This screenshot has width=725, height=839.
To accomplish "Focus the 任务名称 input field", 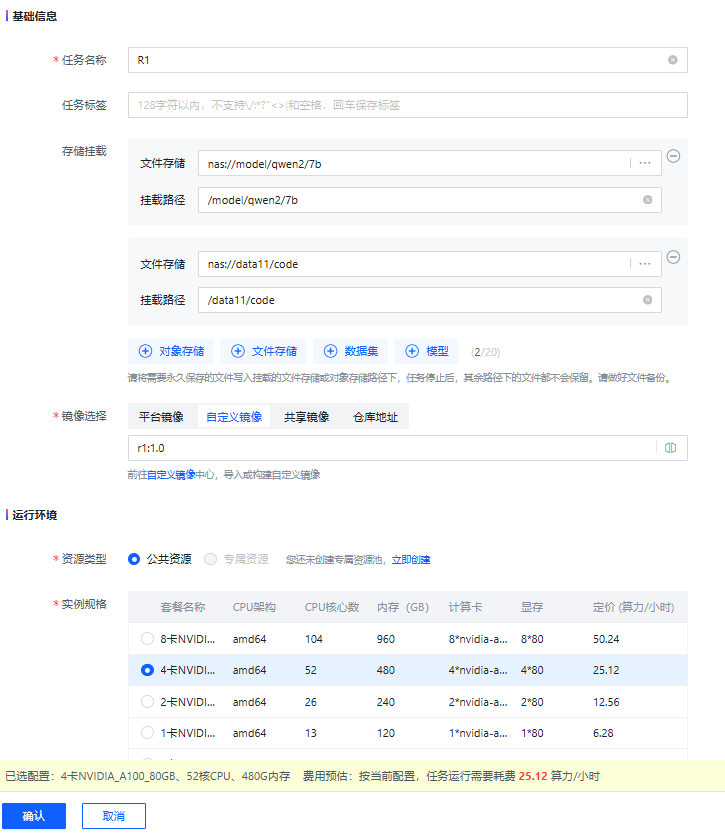I will pos(408,60).
